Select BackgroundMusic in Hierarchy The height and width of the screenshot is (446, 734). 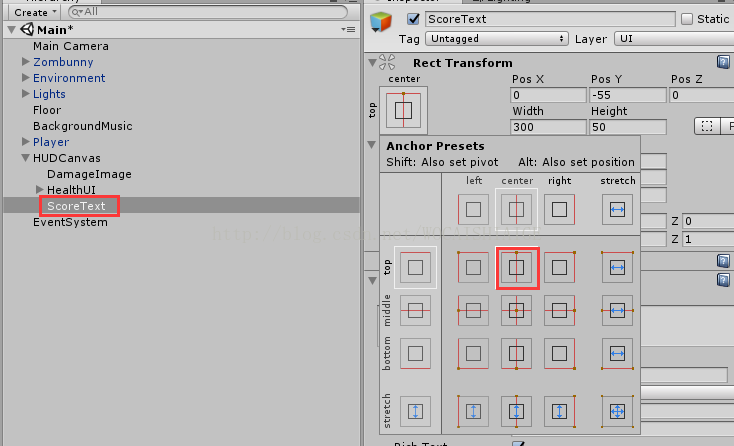[x=82, y=126]
